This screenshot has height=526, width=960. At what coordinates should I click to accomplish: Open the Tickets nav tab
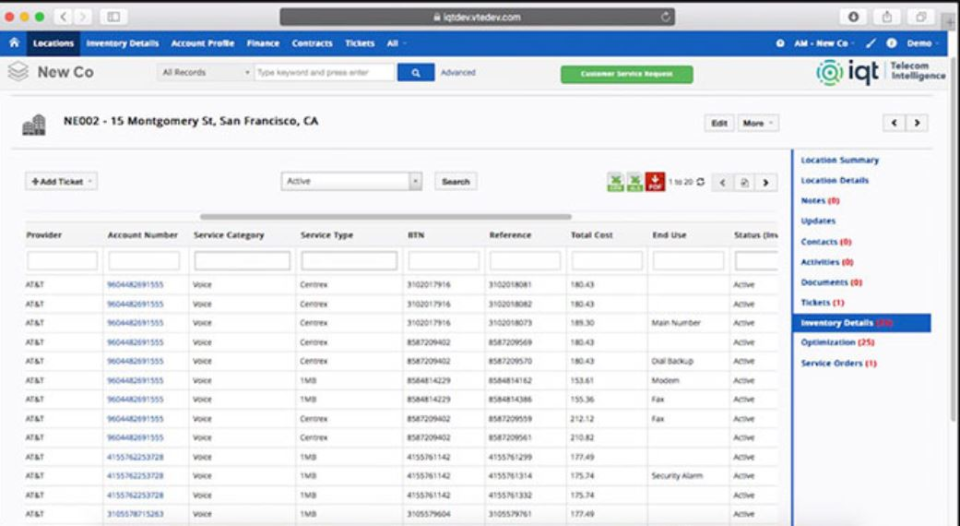click(x=360, y=43)
